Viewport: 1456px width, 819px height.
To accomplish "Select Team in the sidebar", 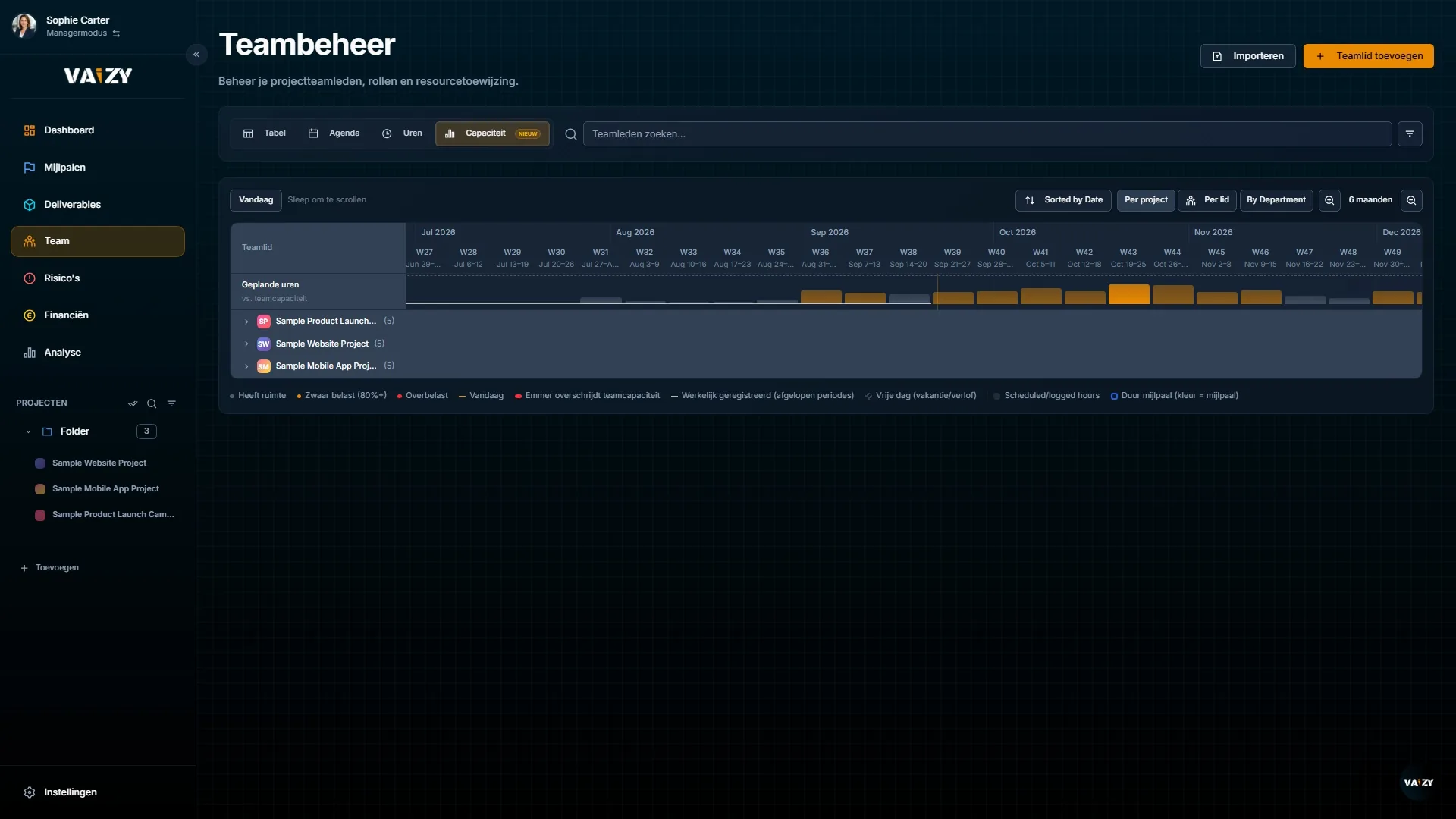I will [x=97, y=241].
